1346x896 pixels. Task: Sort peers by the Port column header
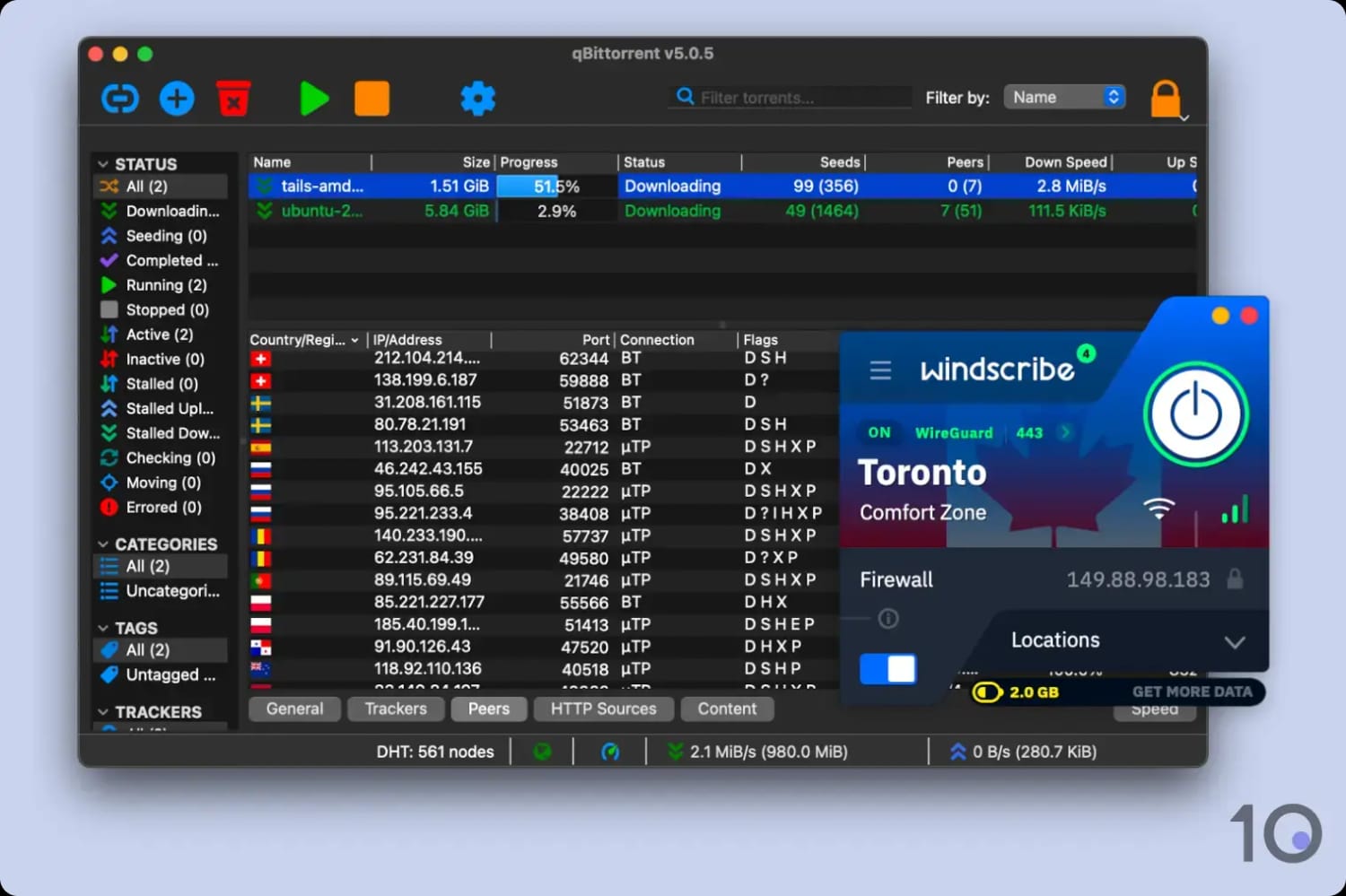(x=553, y=340)
